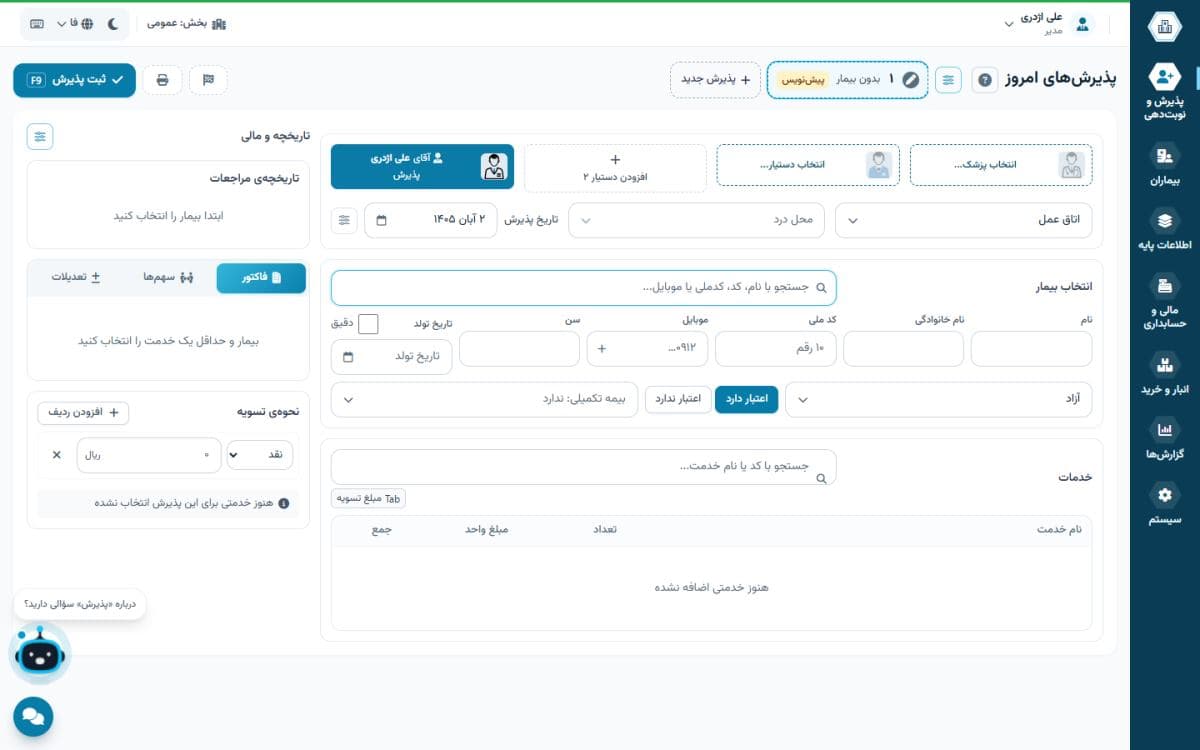Viewport: 1200px width, 750px height.
Task: Click the service search magnifier icon
Action: (x=822, y=479)
